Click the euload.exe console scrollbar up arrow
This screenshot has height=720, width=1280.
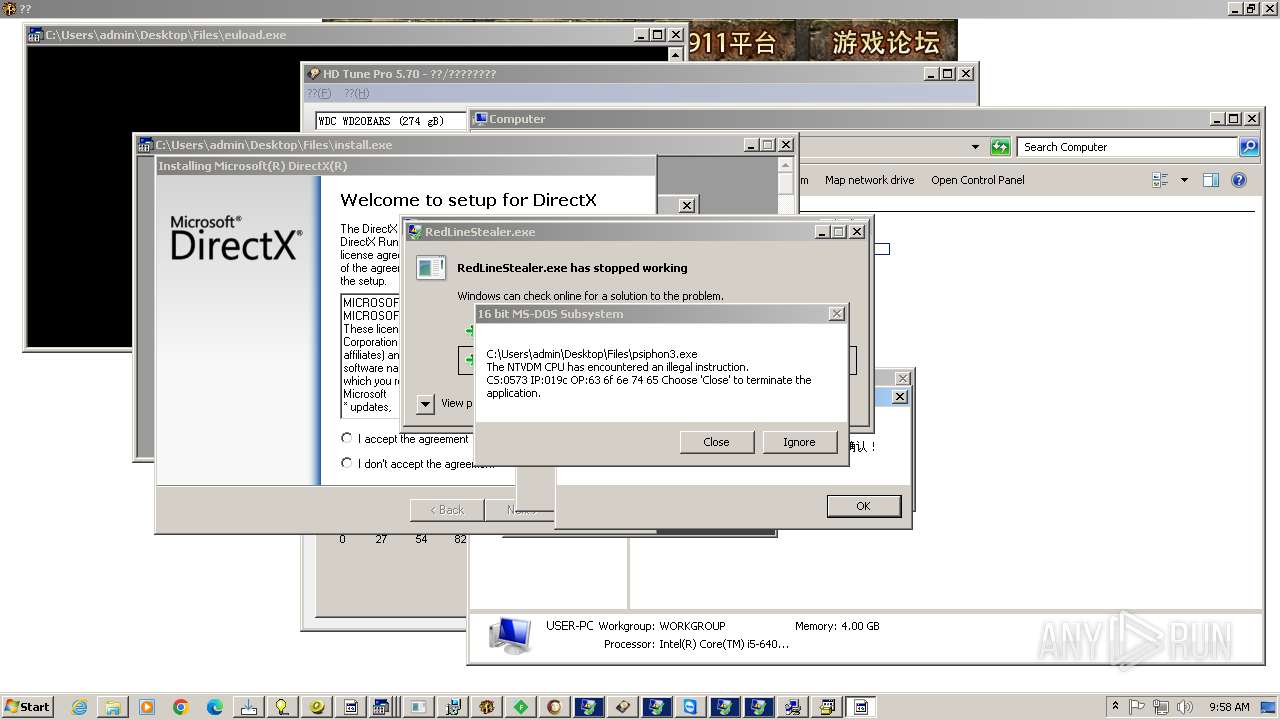click(x=676, y=54)
